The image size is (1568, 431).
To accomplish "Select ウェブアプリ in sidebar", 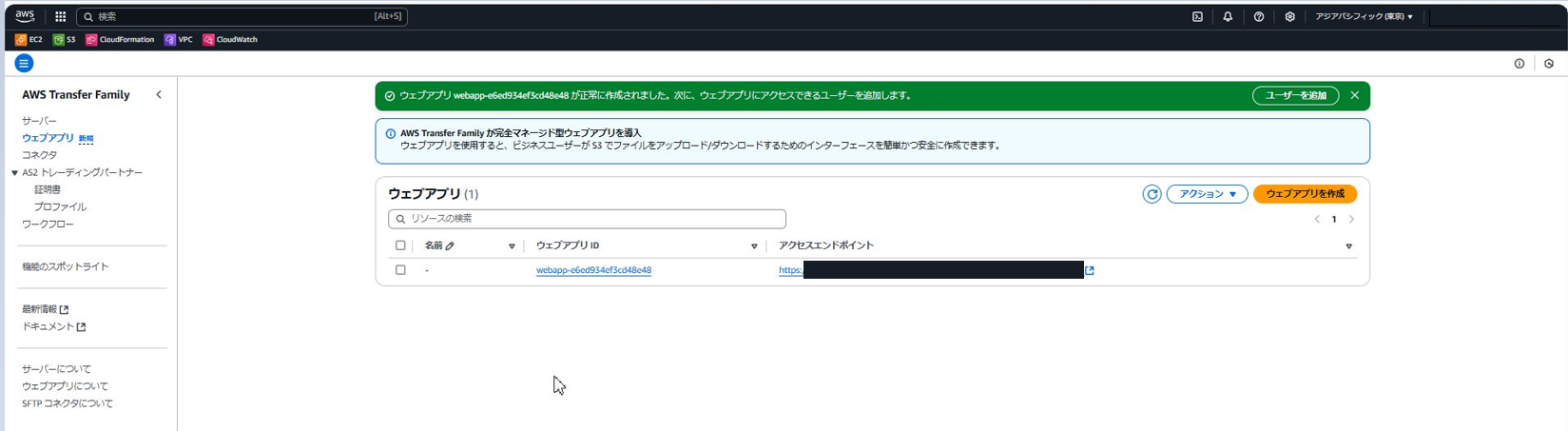I will pyautogui.click(x=48, y=138).
